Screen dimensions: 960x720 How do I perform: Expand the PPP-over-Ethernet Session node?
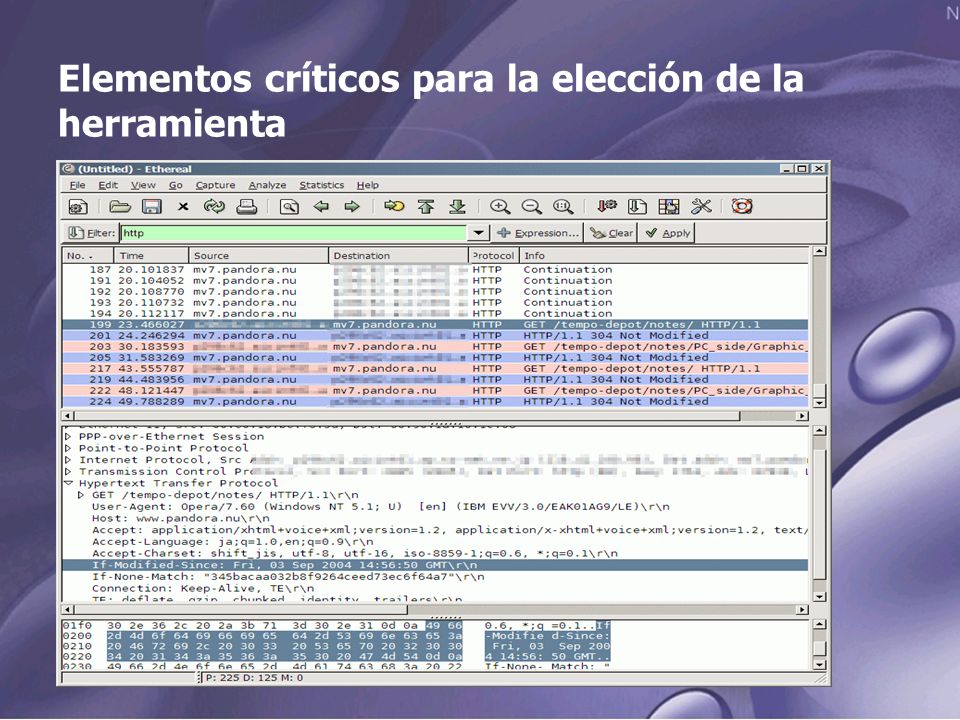(68, 437)
